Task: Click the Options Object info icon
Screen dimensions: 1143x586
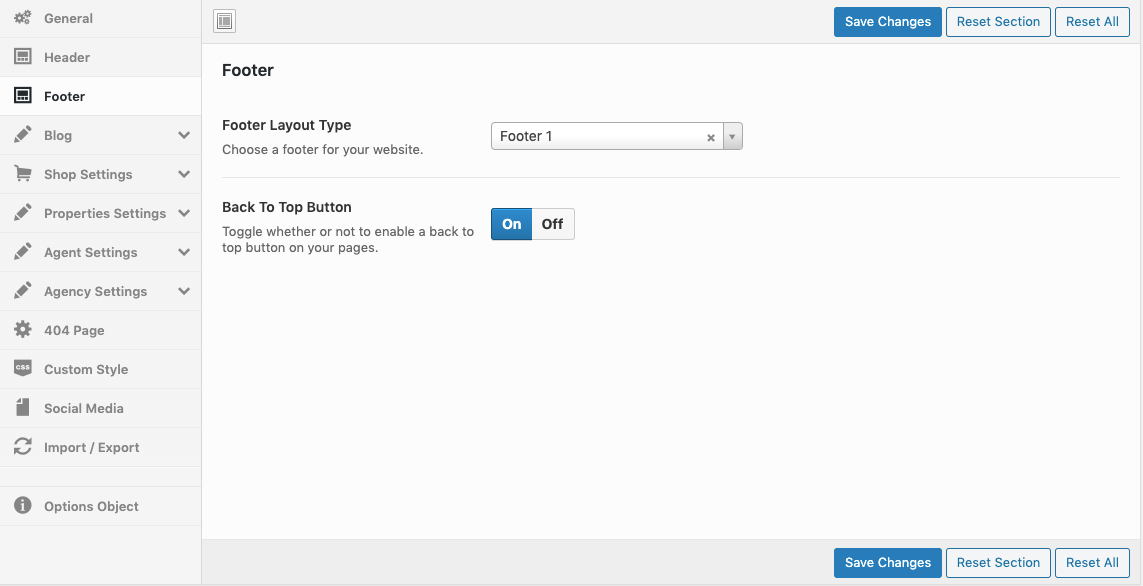Action: (x=23, y=506)
